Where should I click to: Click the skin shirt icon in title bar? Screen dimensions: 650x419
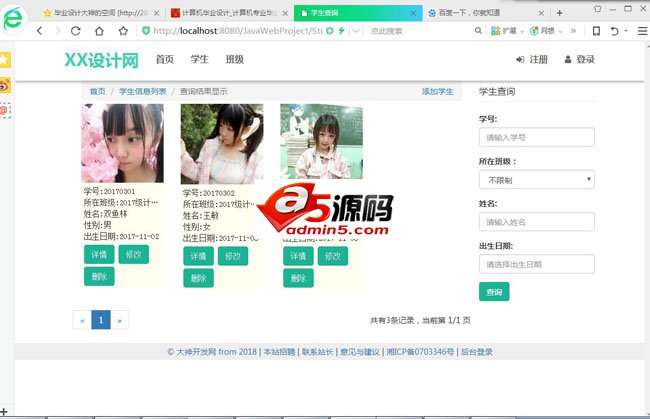(x=597, y=8)
